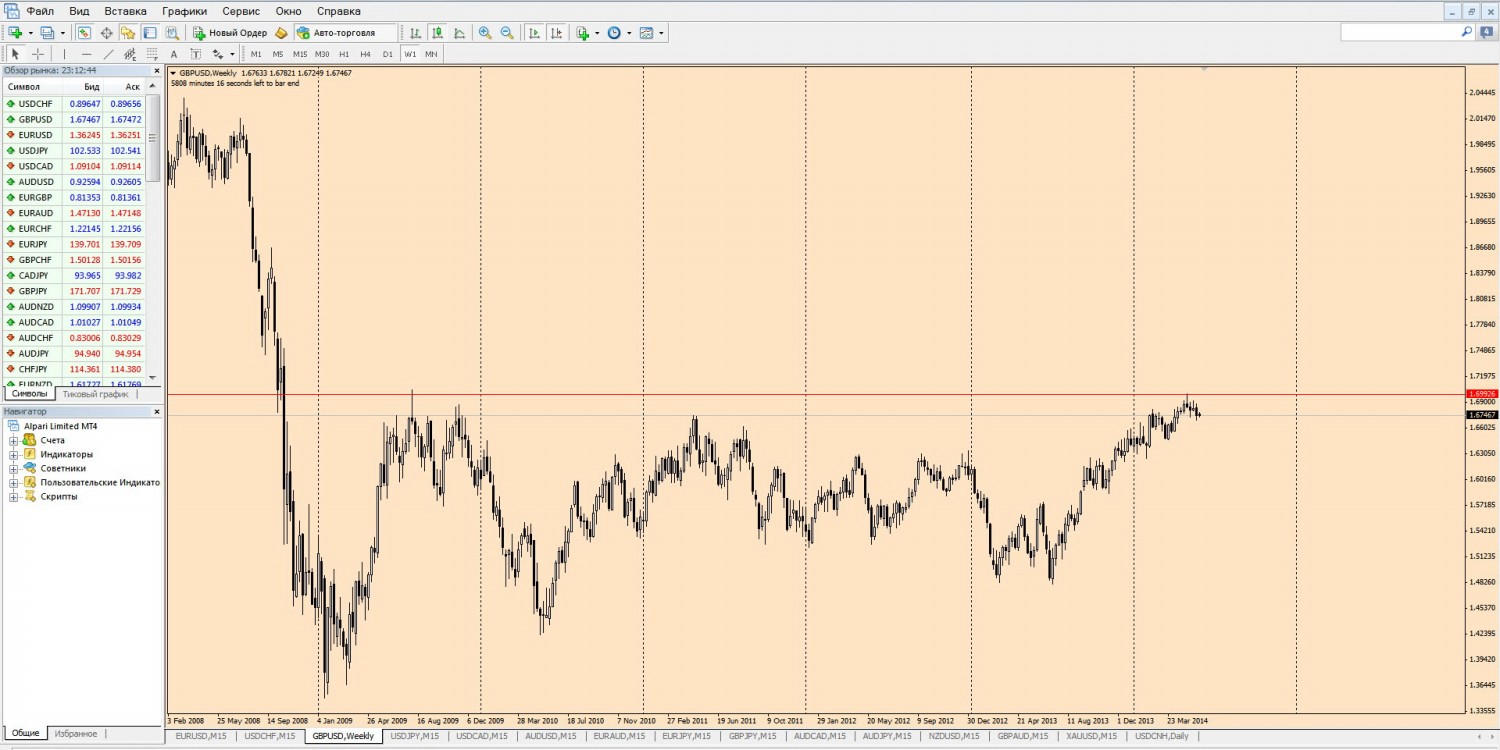Open Periods dropdown arrow beside clock
This screenshot has width=1500, height=750.
[x=629, y=33]
